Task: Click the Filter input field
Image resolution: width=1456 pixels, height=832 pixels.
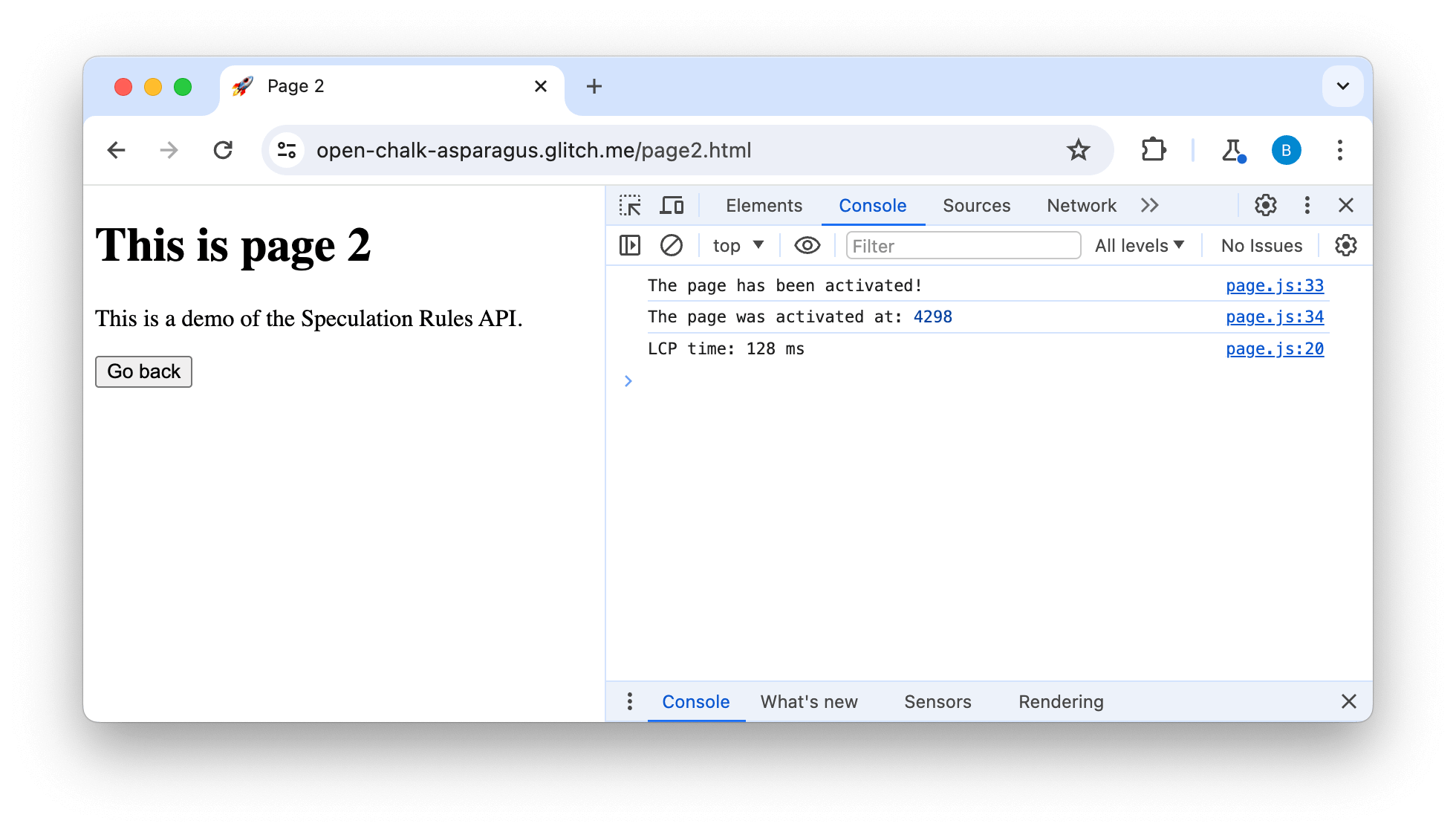Action: click(x=961, y=245)
